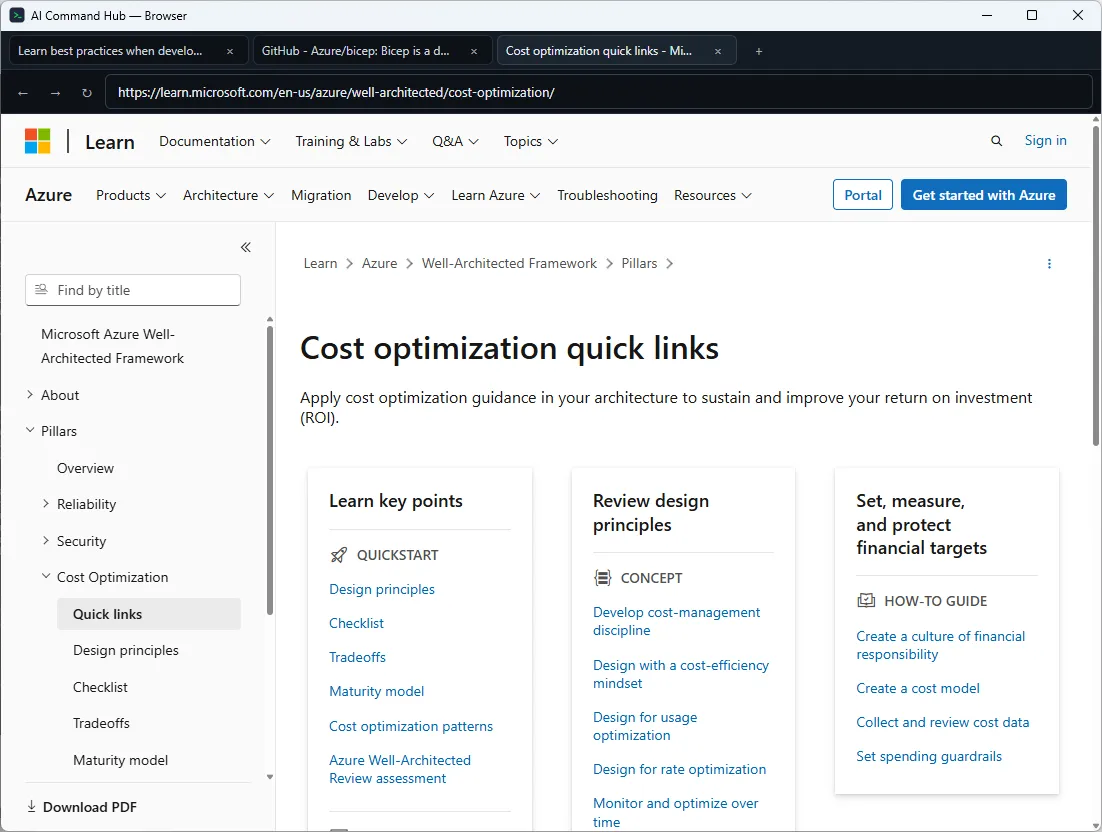Open sidebar Maturity model item
The image size is (1102, 832).
point(120,760)
